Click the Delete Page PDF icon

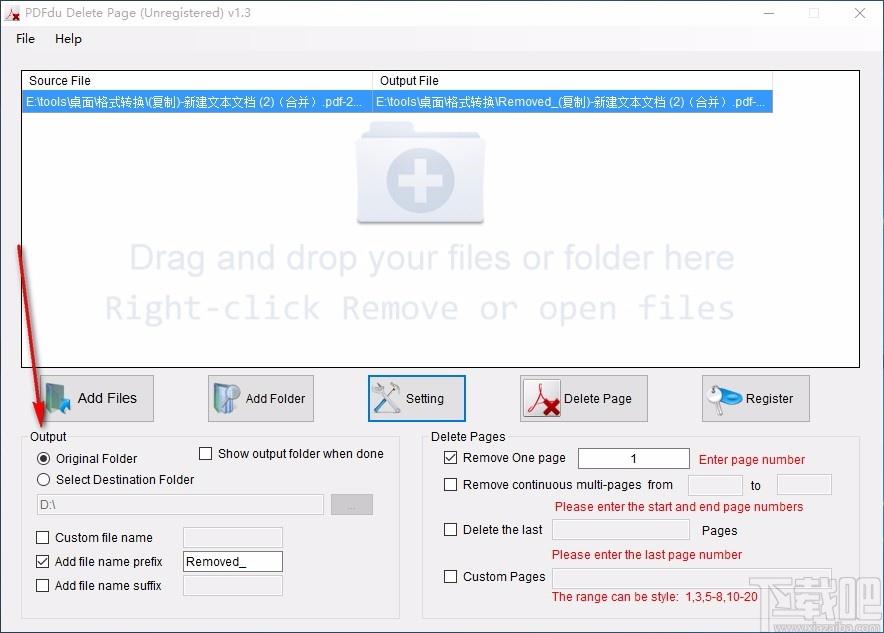click(542, 399)
